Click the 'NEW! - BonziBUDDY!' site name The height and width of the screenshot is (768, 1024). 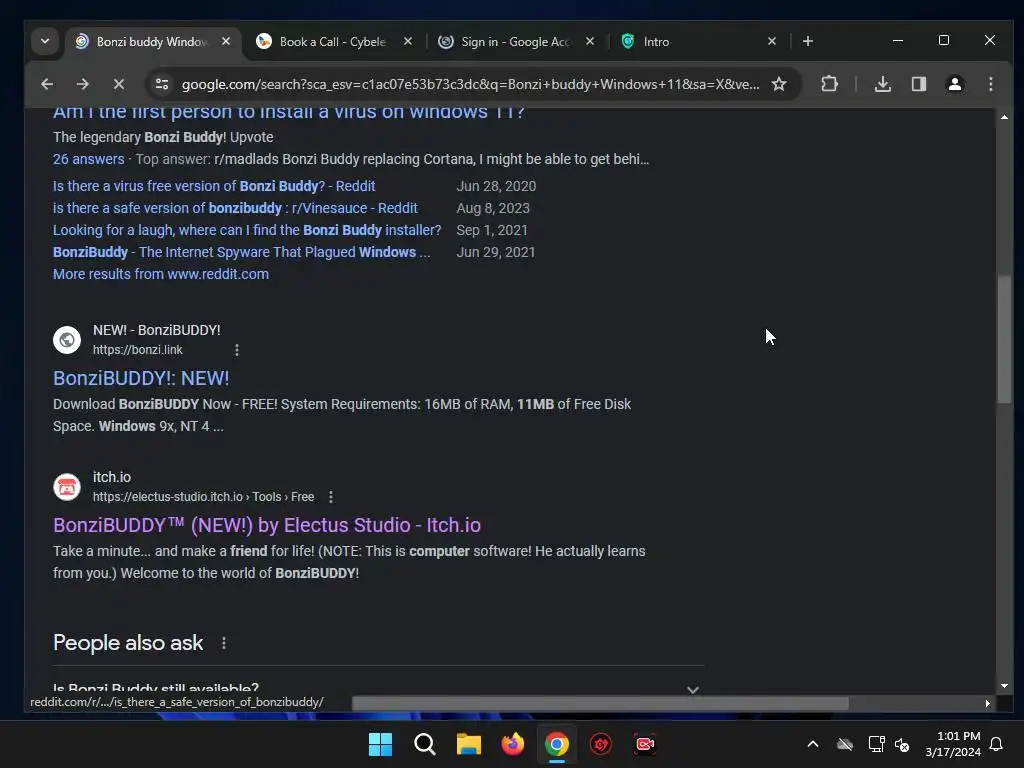pos(157,330)
